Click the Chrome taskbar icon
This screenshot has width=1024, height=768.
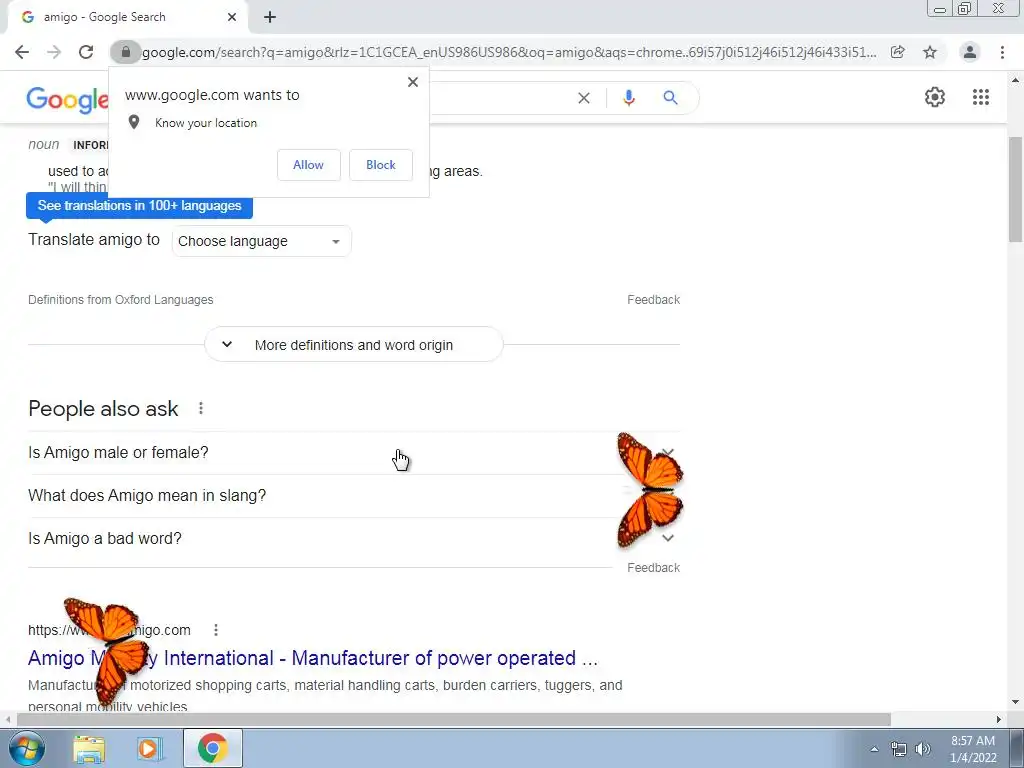pyautogui.click(x=212, y=748)
